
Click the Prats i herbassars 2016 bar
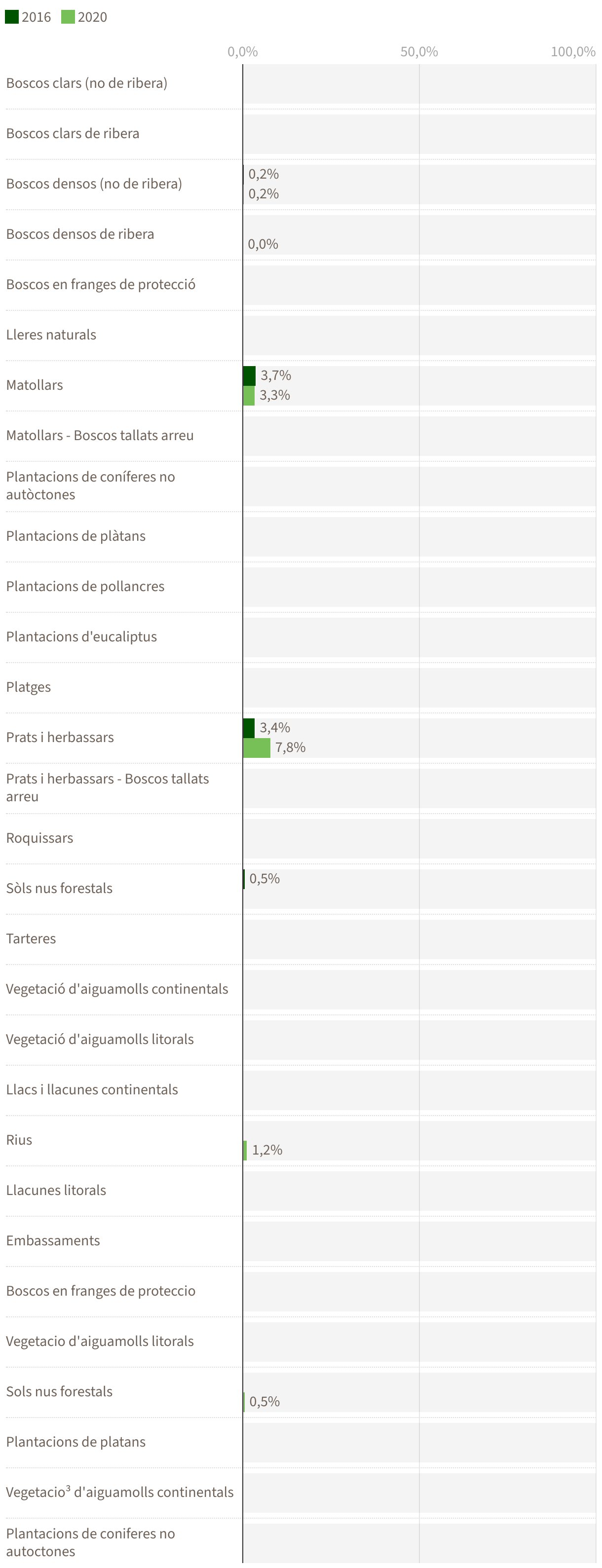click(248, 728)
